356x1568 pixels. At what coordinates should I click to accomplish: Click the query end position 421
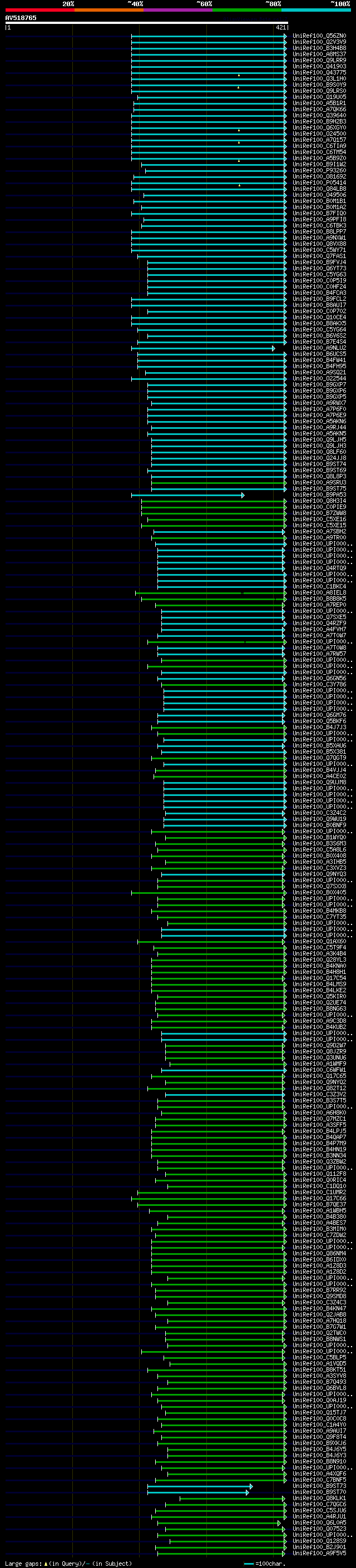(x=280, y=27)
